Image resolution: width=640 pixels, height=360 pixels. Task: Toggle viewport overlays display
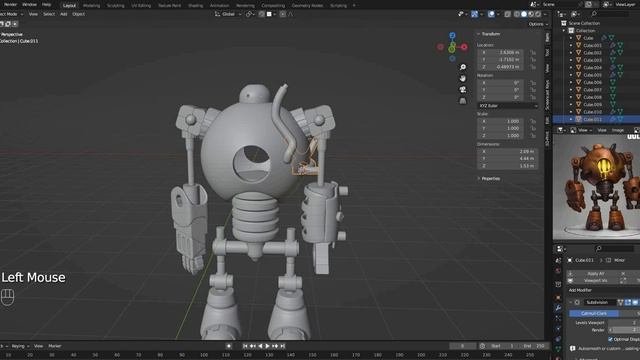click(491, 14)
